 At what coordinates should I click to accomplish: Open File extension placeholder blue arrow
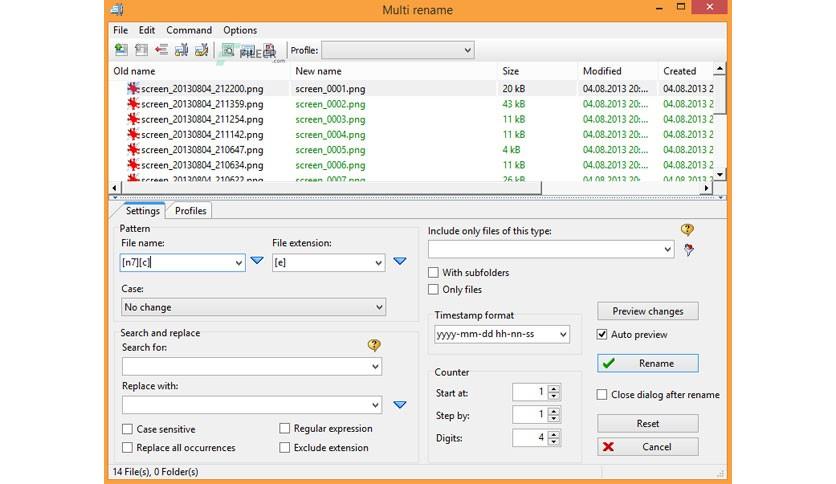tap(400, 261)
